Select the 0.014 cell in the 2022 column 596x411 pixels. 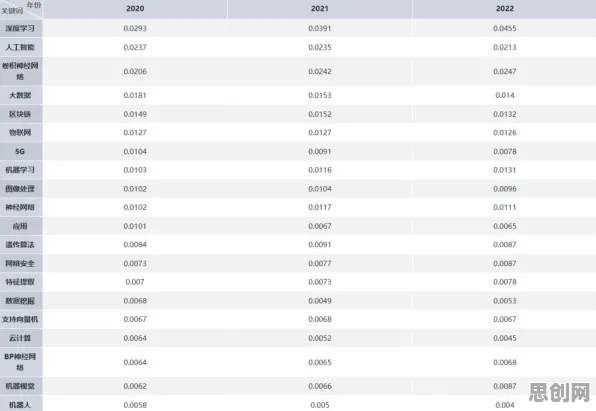(x=504, y=95)
